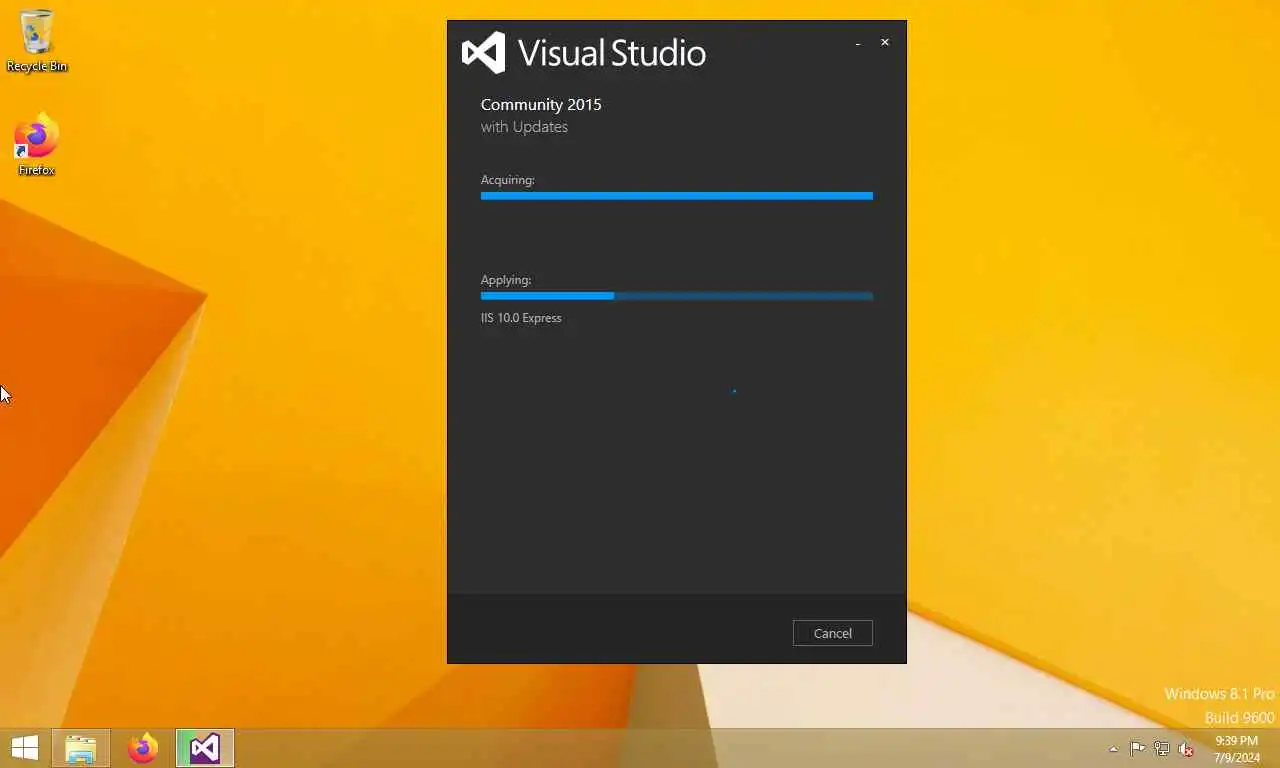Open the Windows Start button
This screenshot has height=768, width=1280.
tap(24, 748)
